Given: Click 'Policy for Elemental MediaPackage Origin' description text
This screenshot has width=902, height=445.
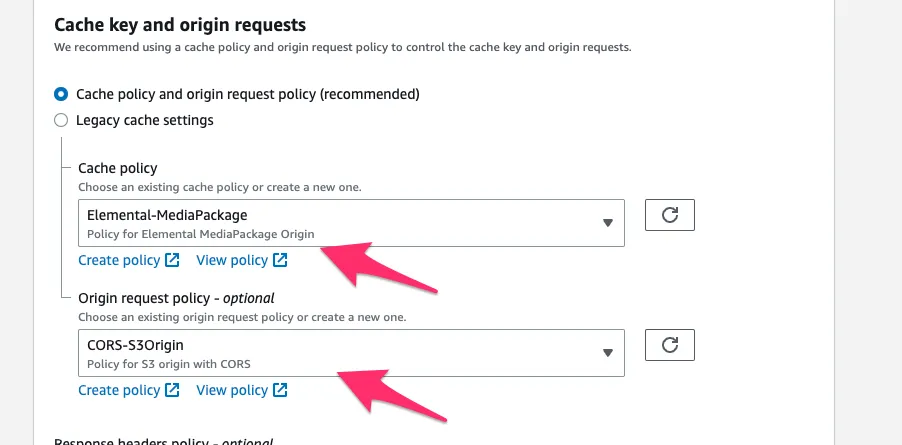Looking at the screenshot, I should (x=201, y=234).
